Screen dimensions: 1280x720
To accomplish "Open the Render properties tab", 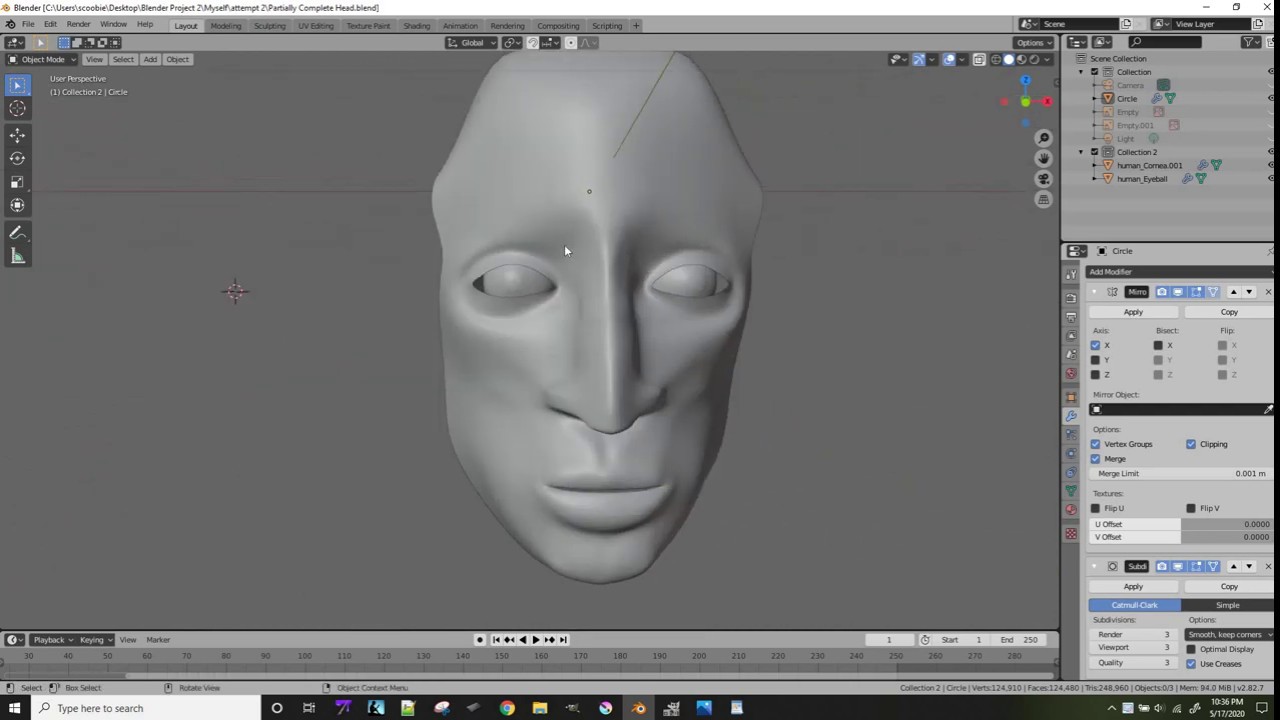I will click(x=1071, y=297).
